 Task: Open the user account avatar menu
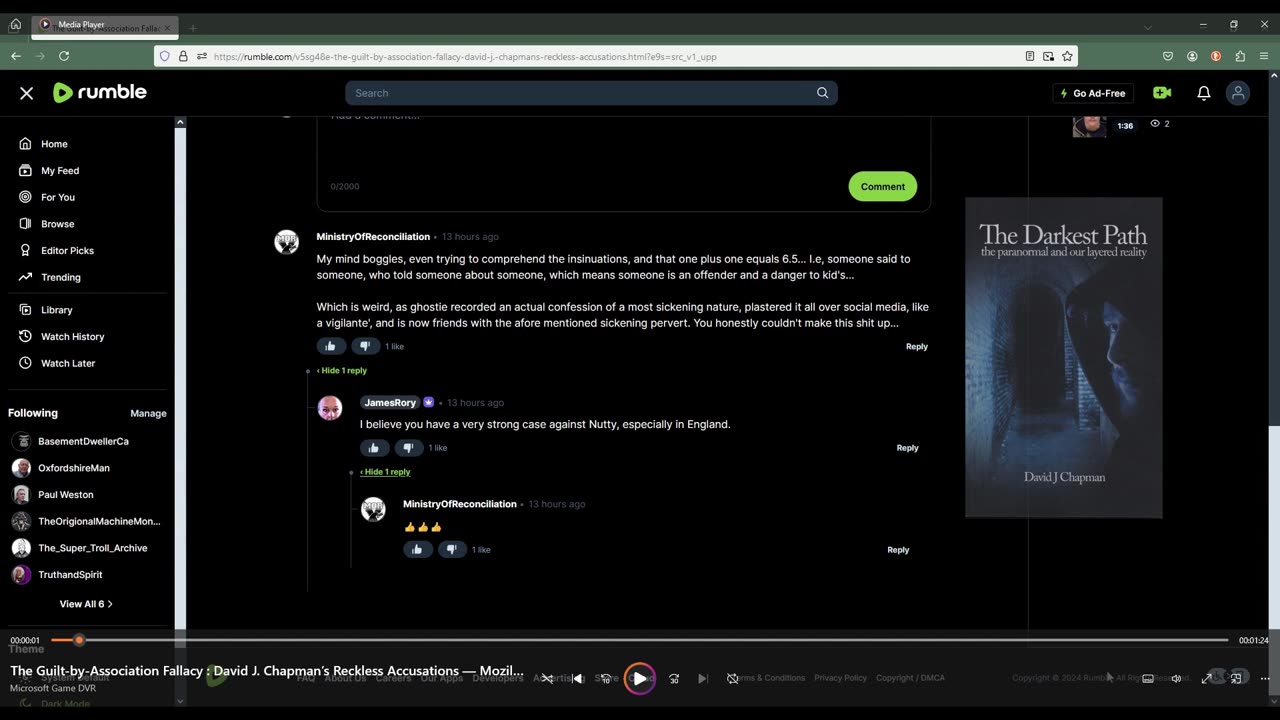click(1238, 93)
